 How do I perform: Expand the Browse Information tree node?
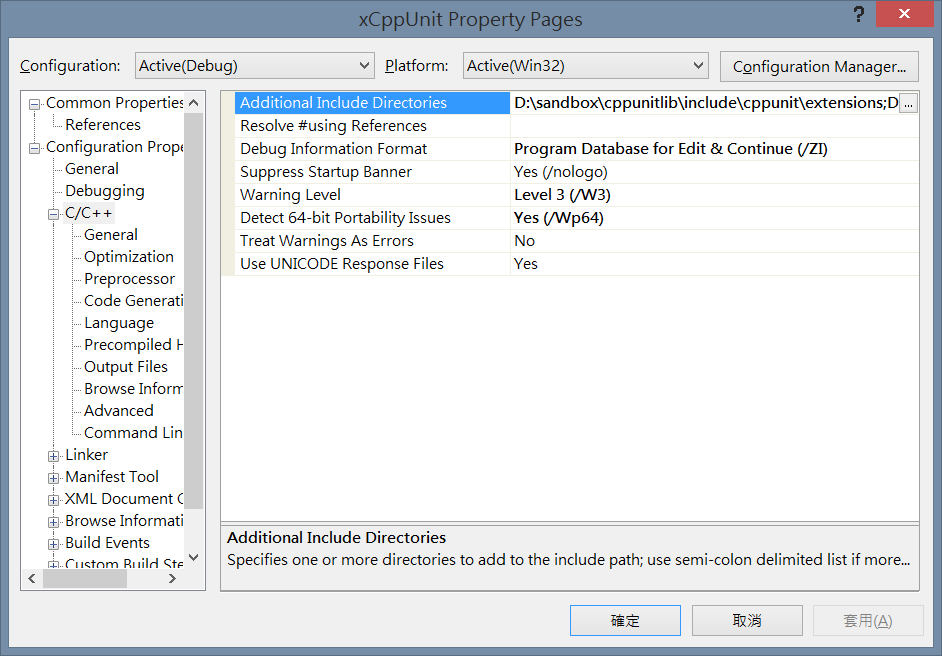pos(53,522)
